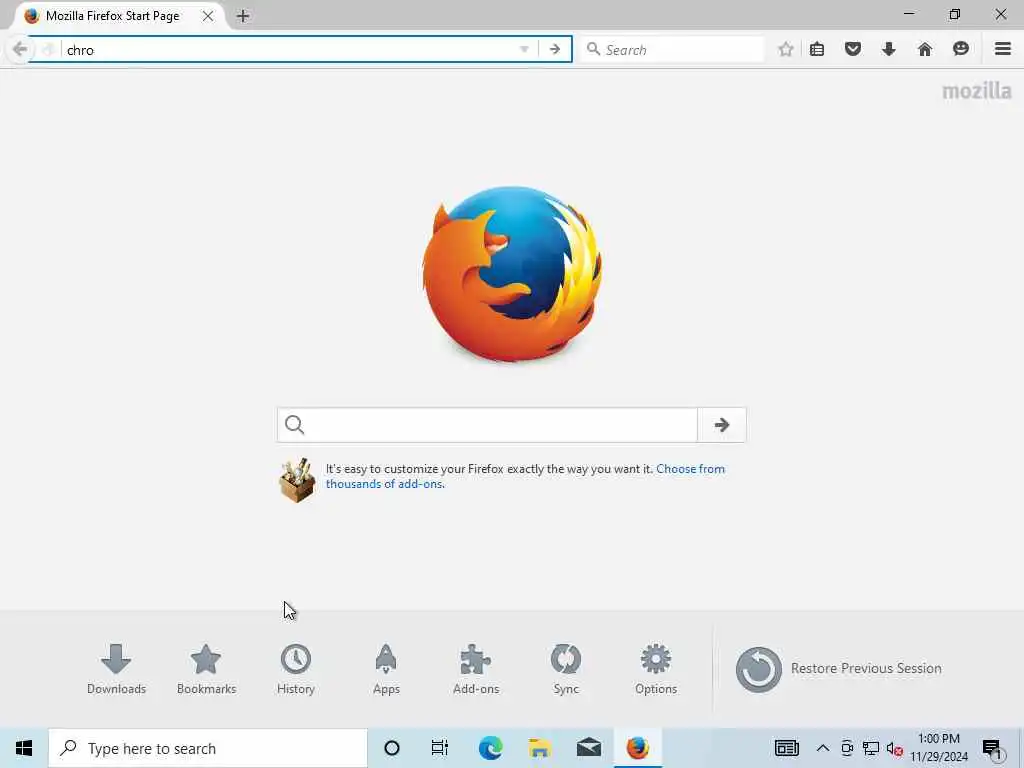Click the Go arrow in the address bar
The width and height of the screenshot is (1024, 768).
click(x=554, y=50)
